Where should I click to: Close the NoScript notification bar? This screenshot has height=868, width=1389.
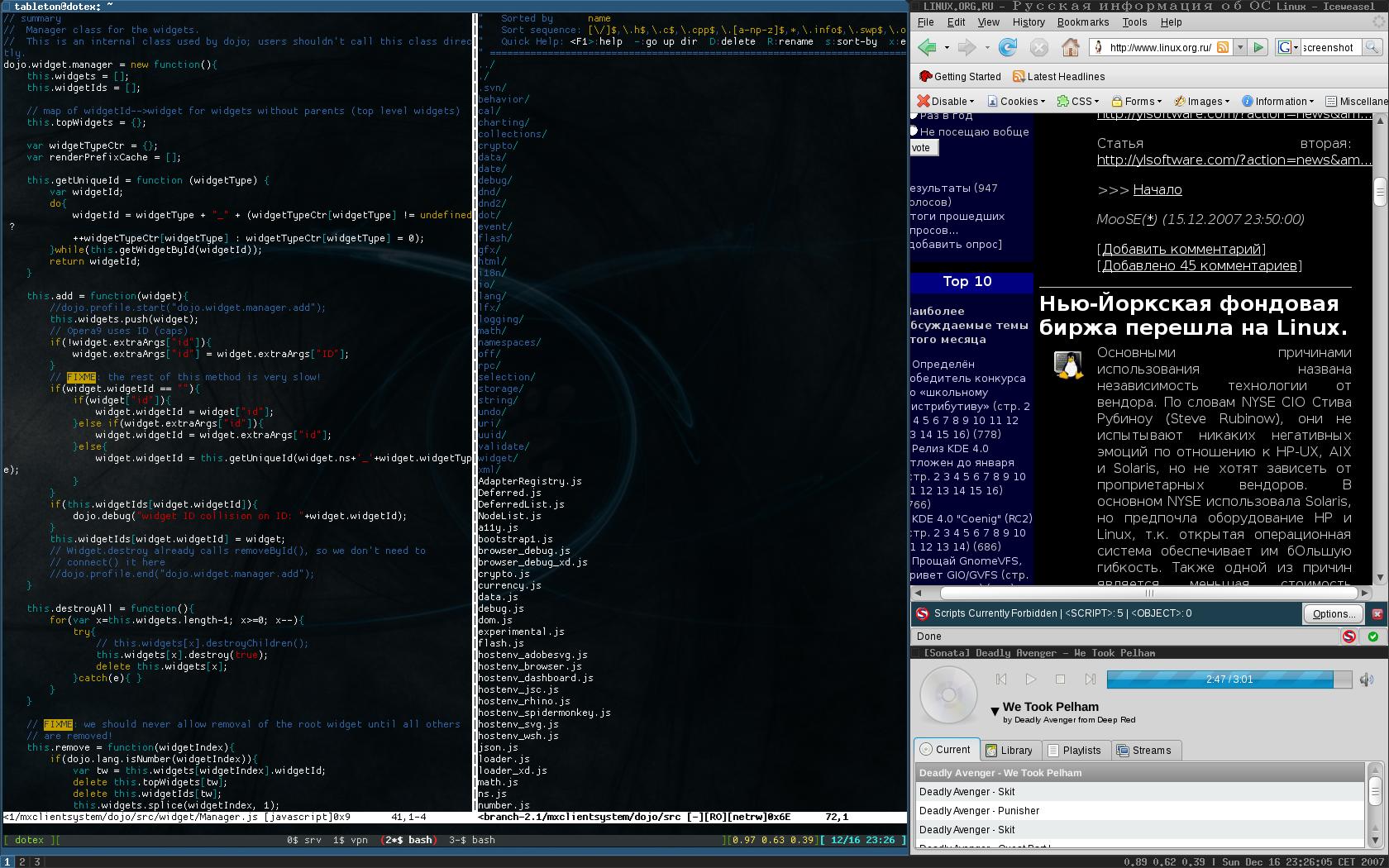(x=1377, y=613)
